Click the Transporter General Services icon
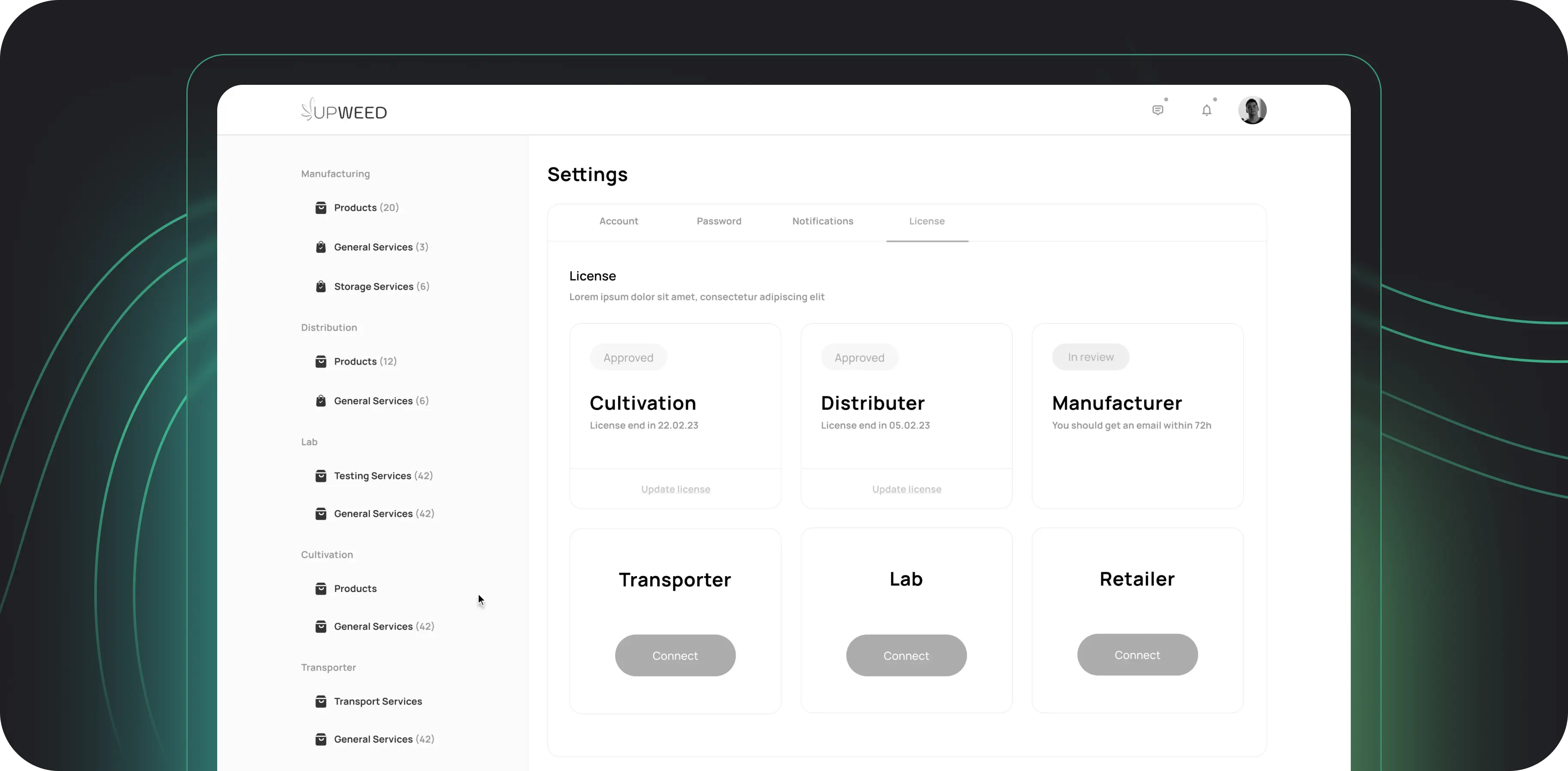The height and width of the screenshot is (771, 1568). 321,739
